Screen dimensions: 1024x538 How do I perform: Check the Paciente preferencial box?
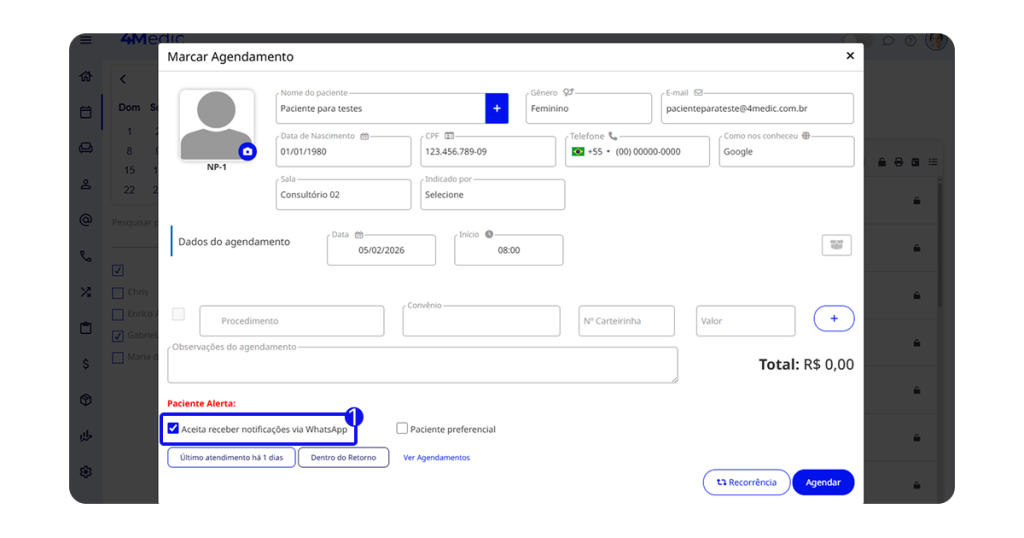pos(402,429)
